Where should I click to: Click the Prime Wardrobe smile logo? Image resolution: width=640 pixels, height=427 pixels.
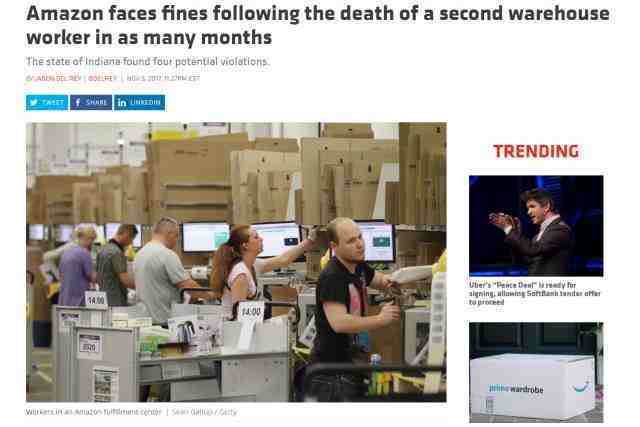pyautogui.click(x=581, y=387)
